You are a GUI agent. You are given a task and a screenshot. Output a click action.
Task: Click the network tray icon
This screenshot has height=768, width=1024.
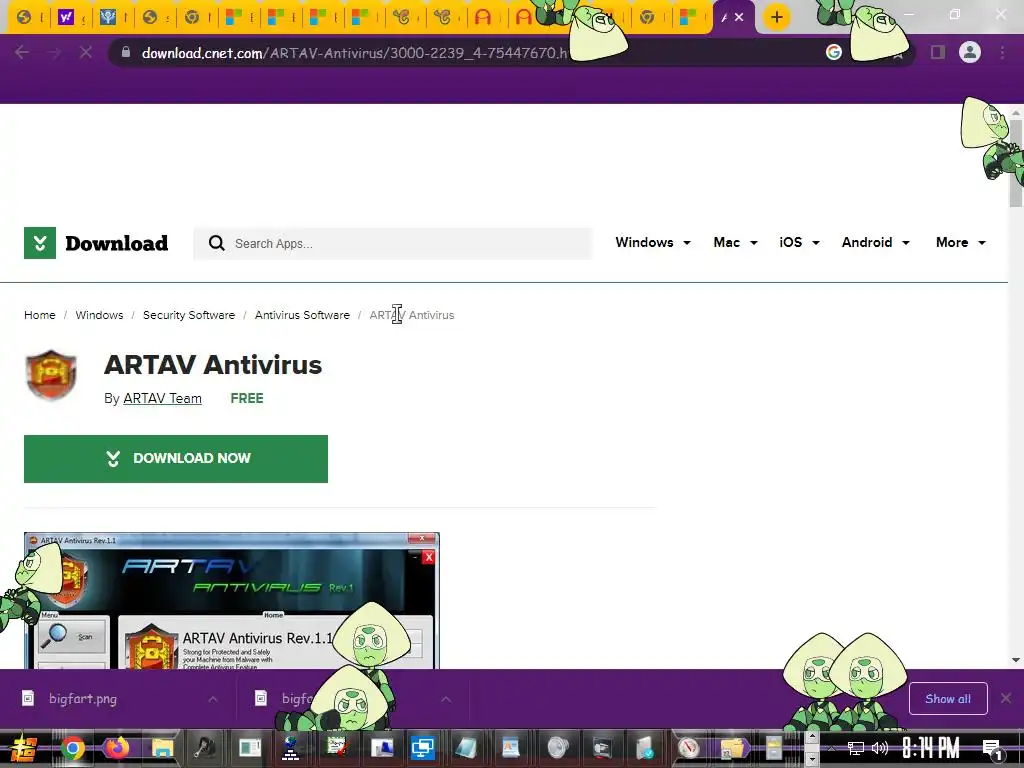[x=856, y=748]
